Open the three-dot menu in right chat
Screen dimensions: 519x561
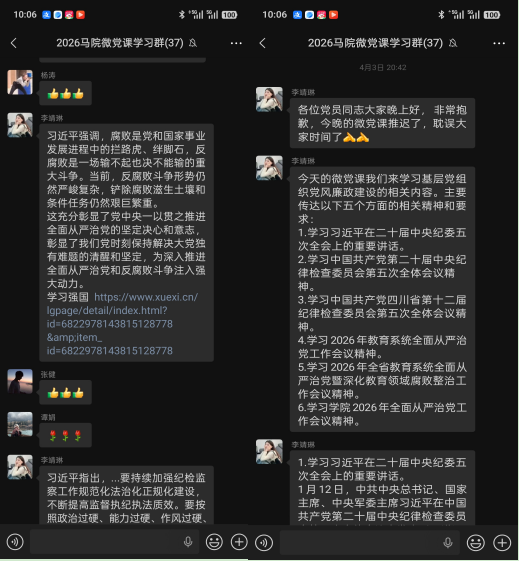coord(499,43)
